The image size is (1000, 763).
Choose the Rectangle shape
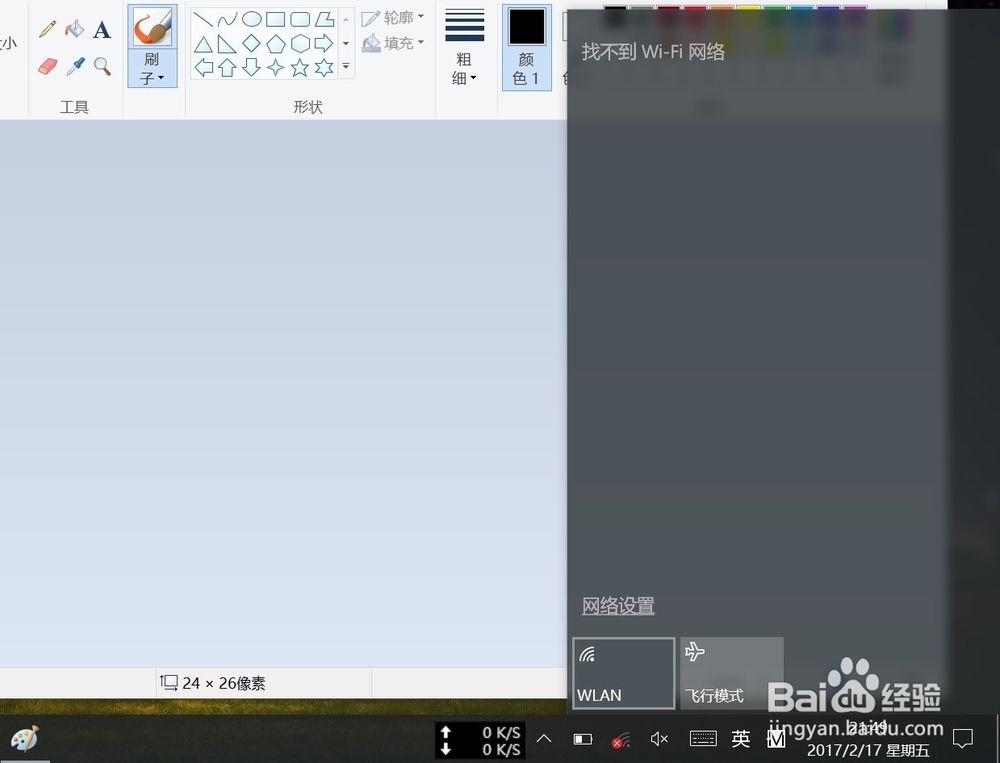click(x=276, y=19)
